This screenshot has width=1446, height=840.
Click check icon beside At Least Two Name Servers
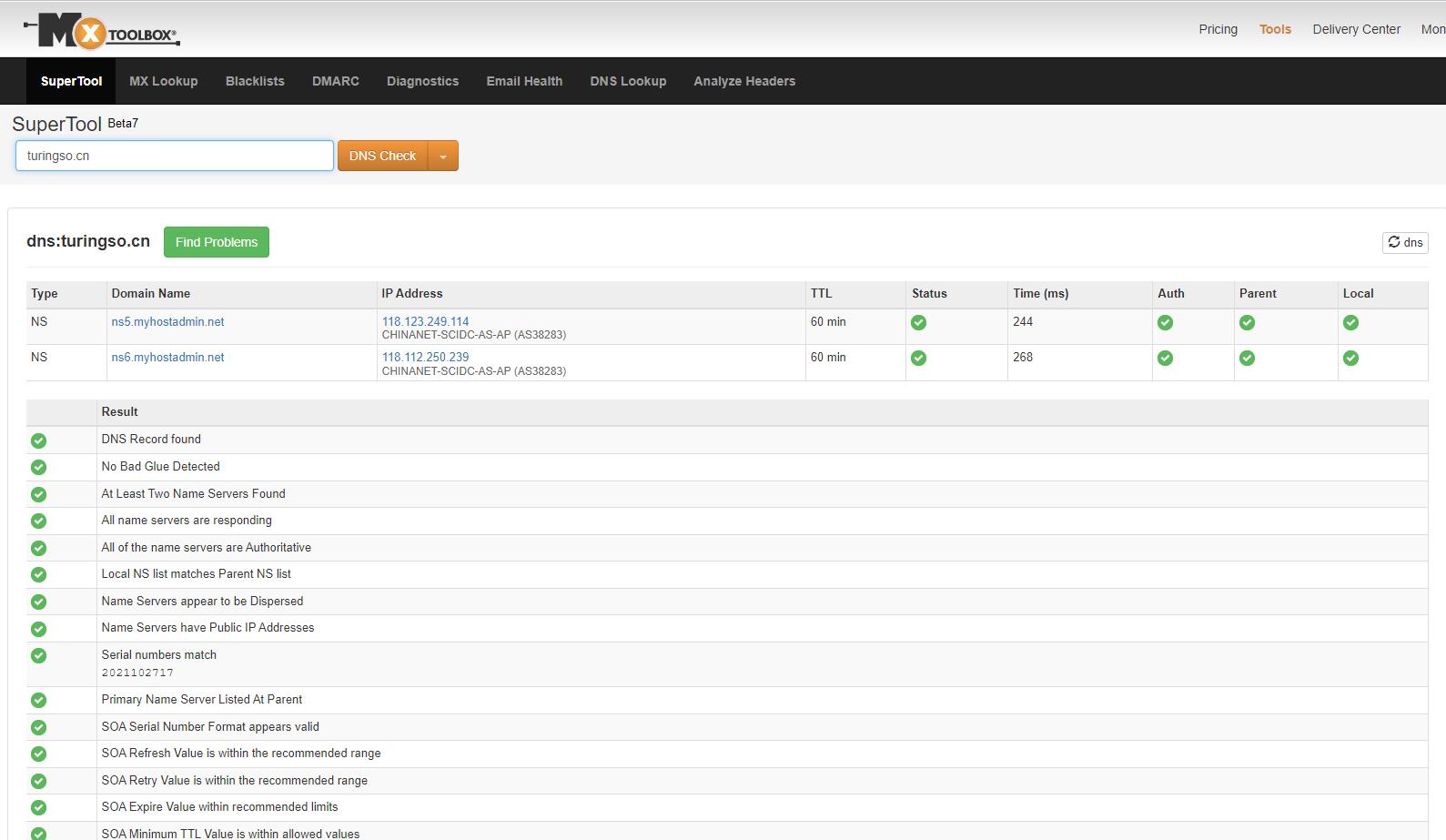tap(38, 494)
